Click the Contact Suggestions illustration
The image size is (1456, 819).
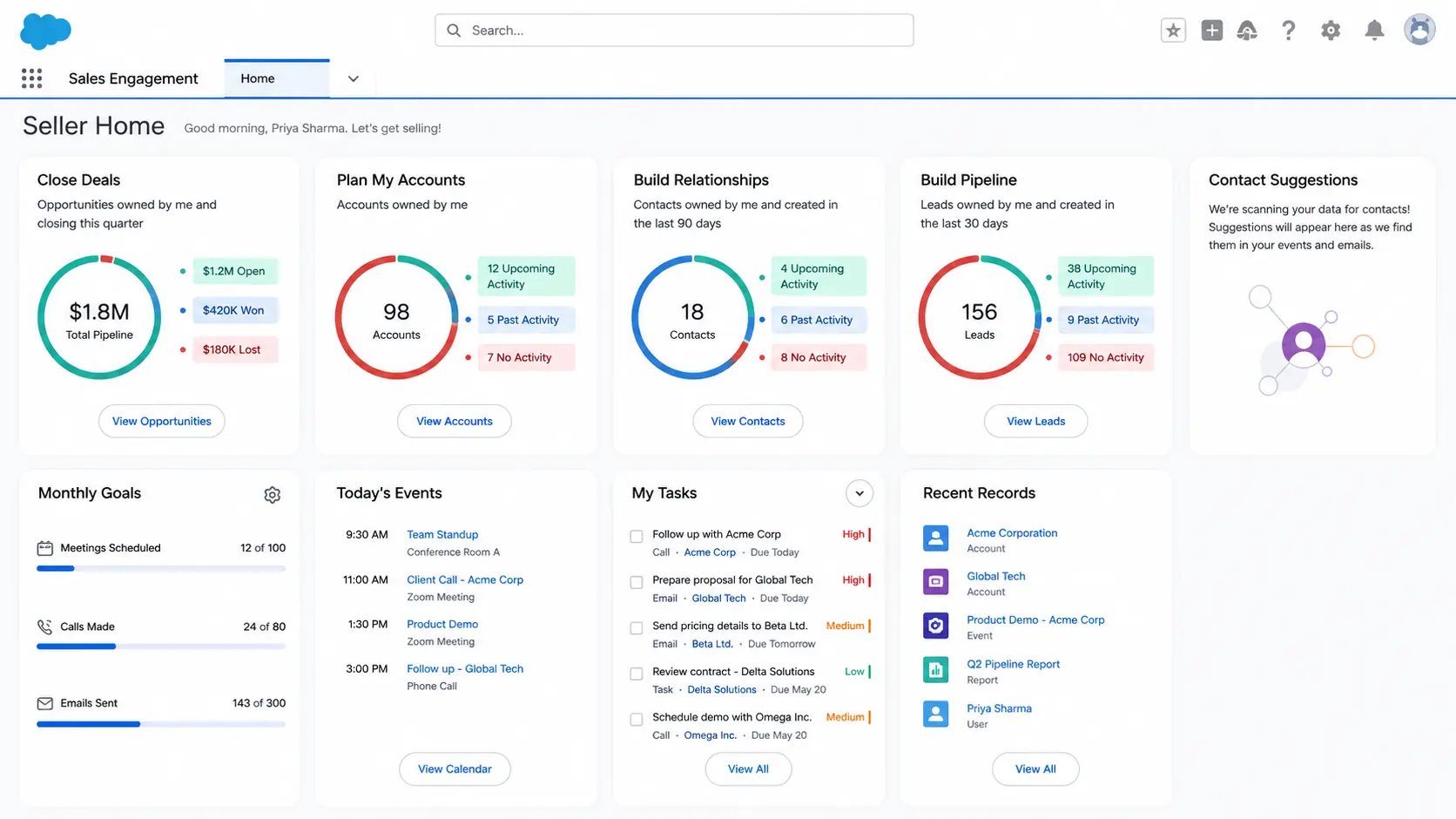point(1311,341)
